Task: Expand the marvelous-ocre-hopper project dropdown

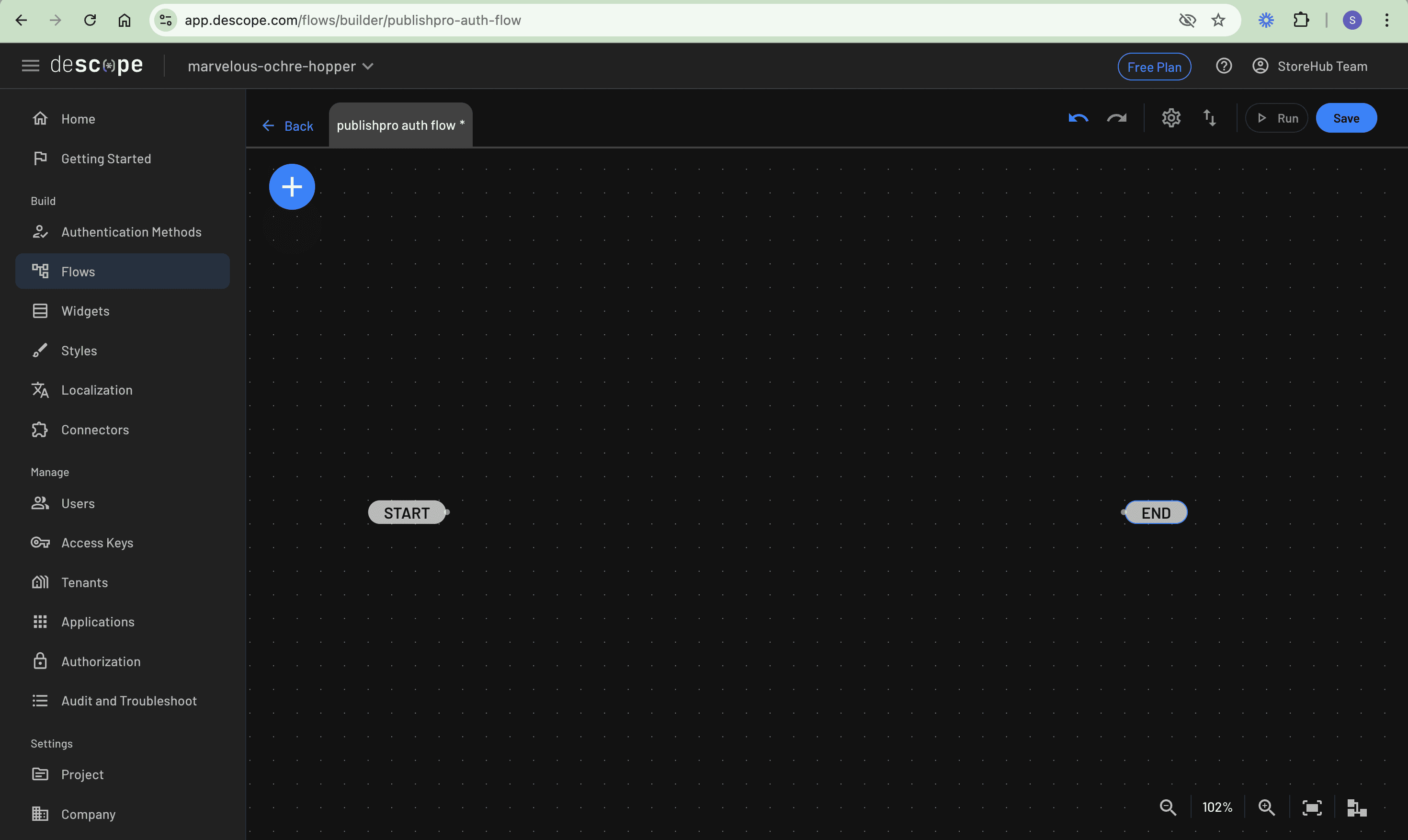Action: point(281,66)
